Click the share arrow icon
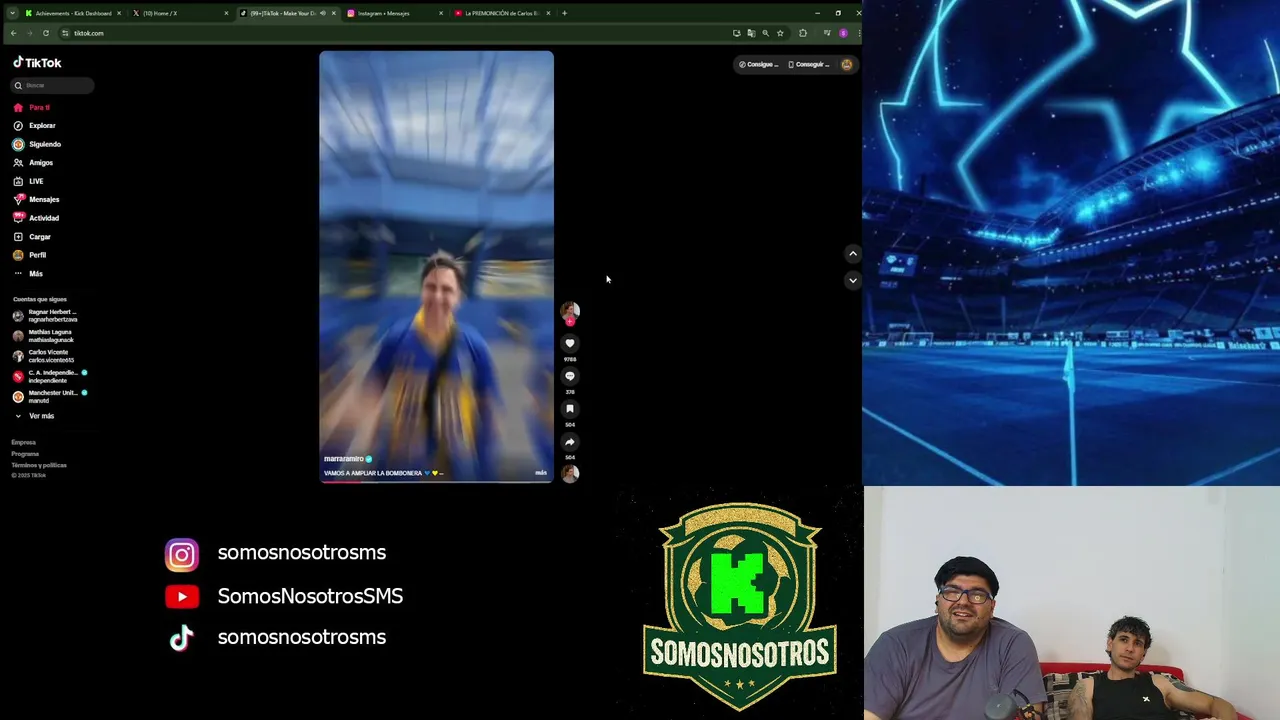Screen dimensions: 1280x720 pos(570,442)
